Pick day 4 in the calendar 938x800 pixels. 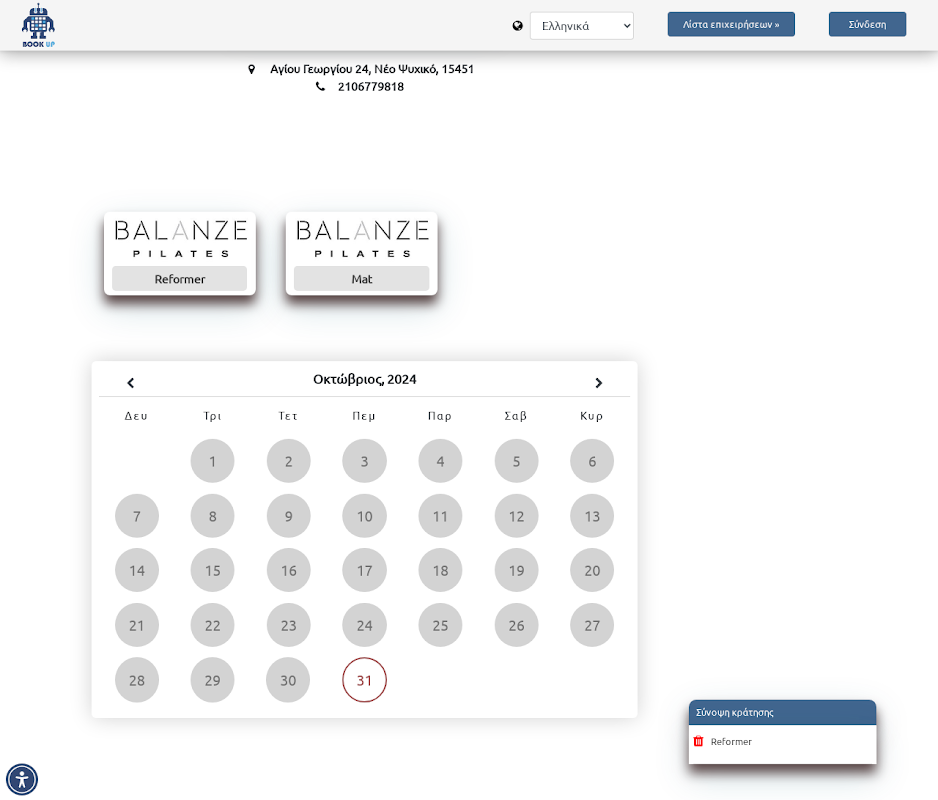tap(440, 461)
